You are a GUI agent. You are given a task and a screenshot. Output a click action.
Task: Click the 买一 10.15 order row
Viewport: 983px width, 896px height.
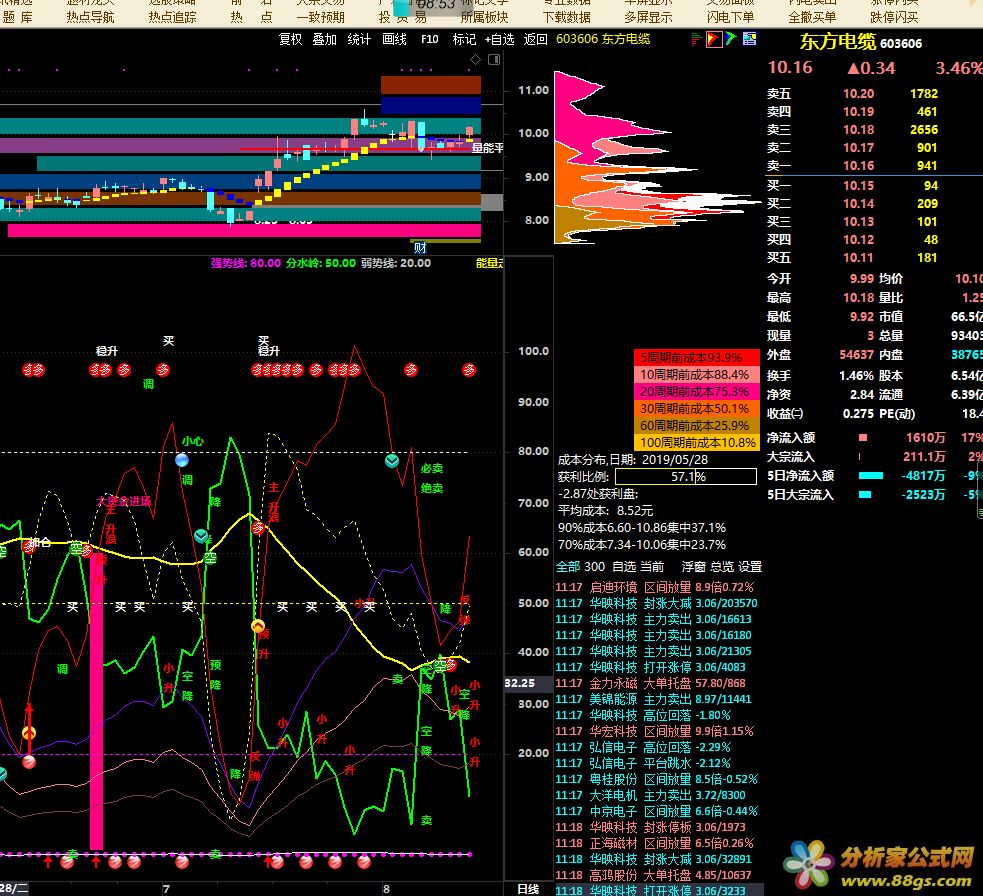tap(853, 186)
